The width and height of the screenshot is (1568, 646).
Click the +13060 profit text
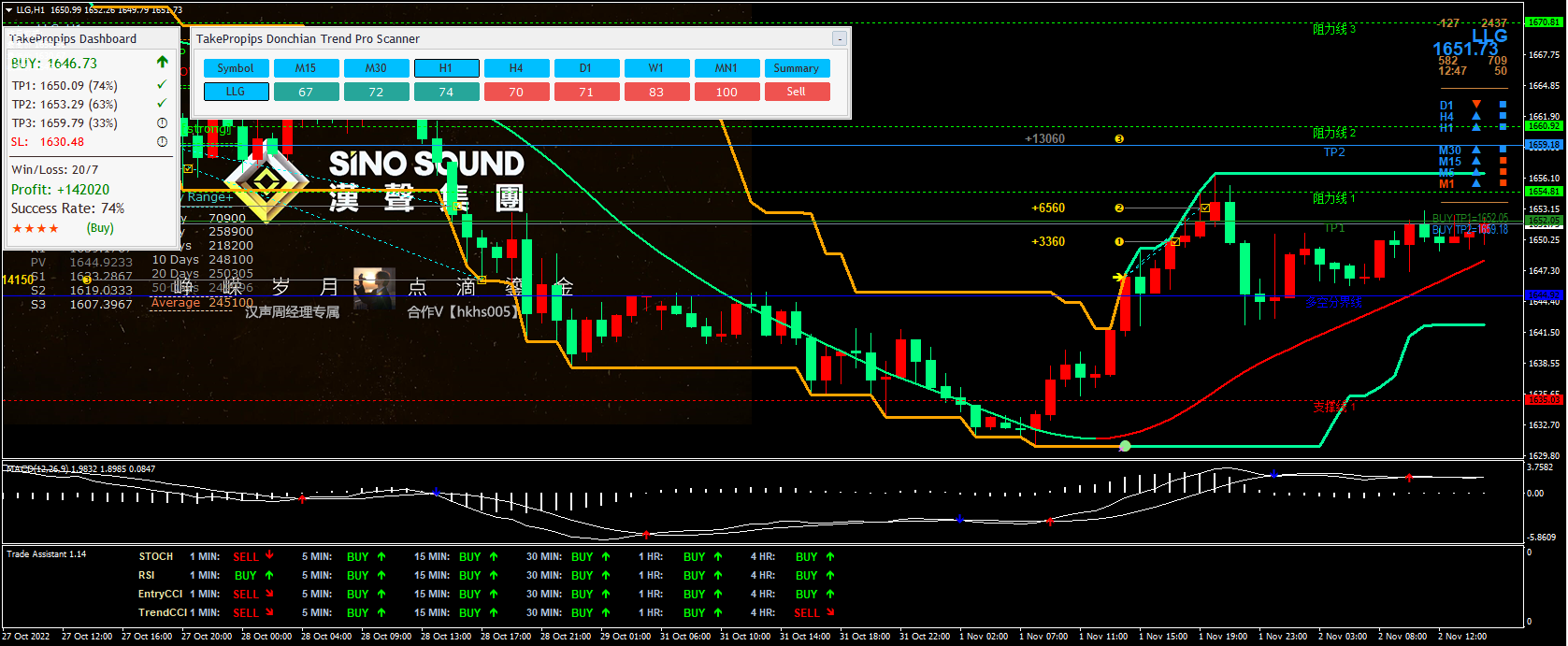click(1044, 138)
